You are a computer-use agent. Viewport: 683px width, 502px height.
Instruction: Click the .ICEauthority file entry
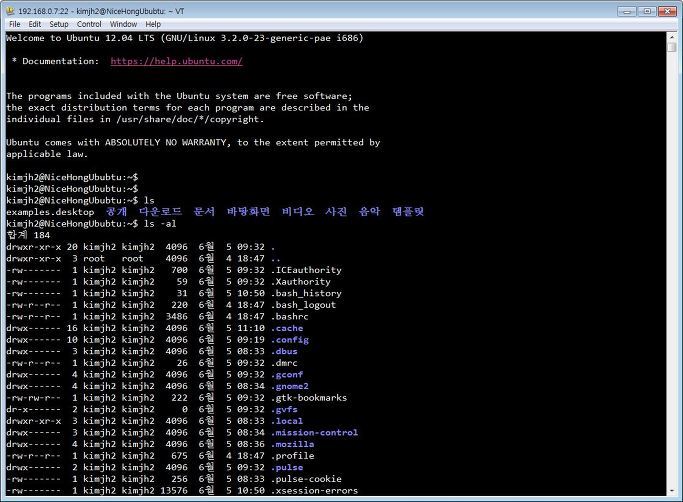[306, 270]
